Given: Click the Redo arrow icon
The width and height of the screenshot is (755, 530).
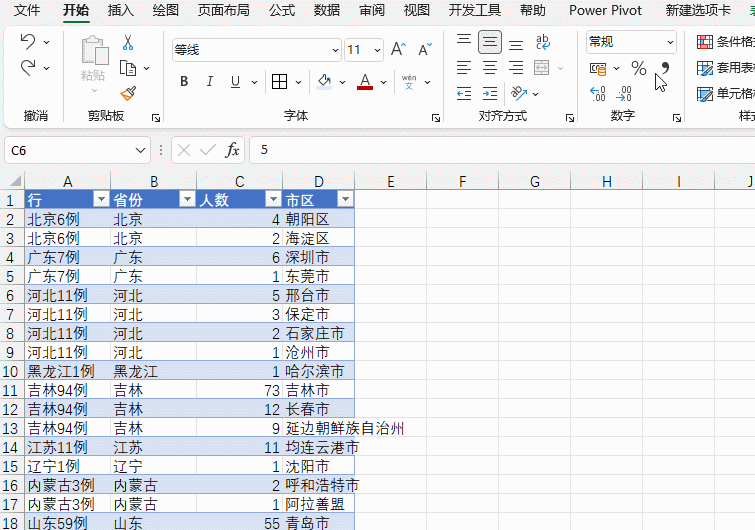Looking at the screenshot, I should coord(28,67).
